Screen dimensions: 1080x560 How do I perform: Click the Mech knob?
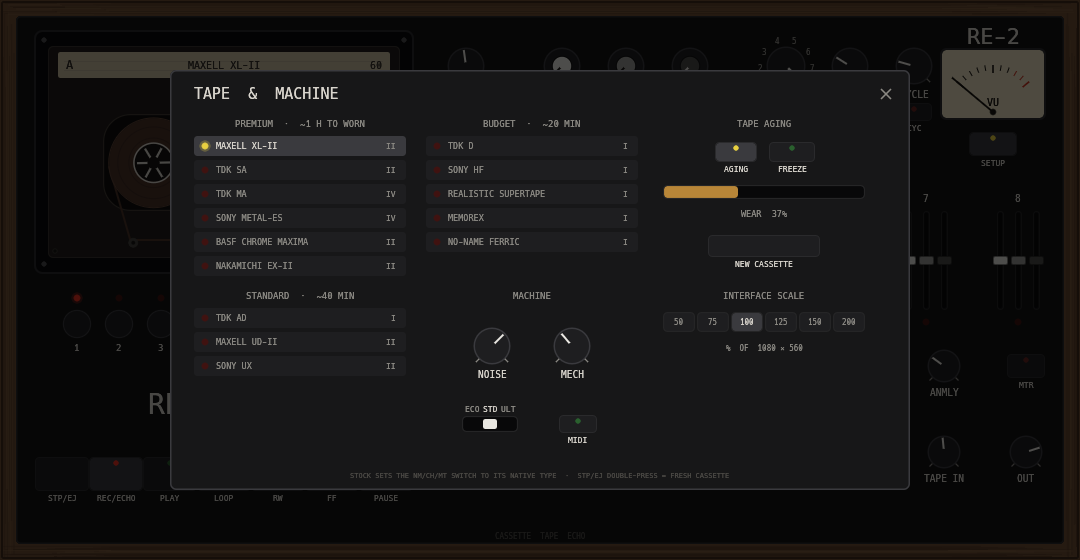[x=572, y=346]
